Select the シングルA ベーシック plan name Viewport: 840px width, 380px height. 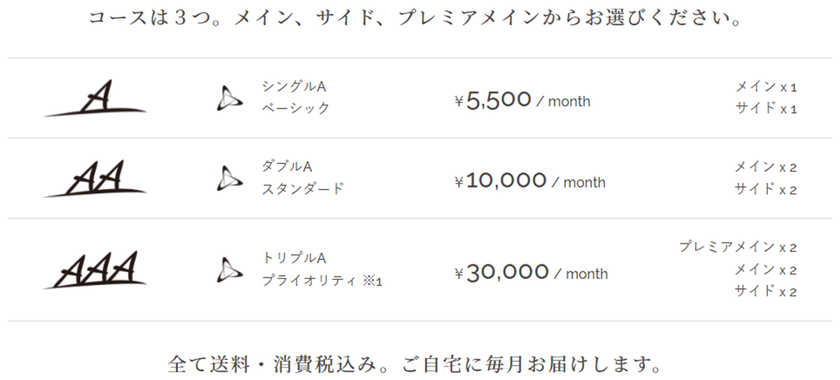pyautogui.click(x=295, y=98)
